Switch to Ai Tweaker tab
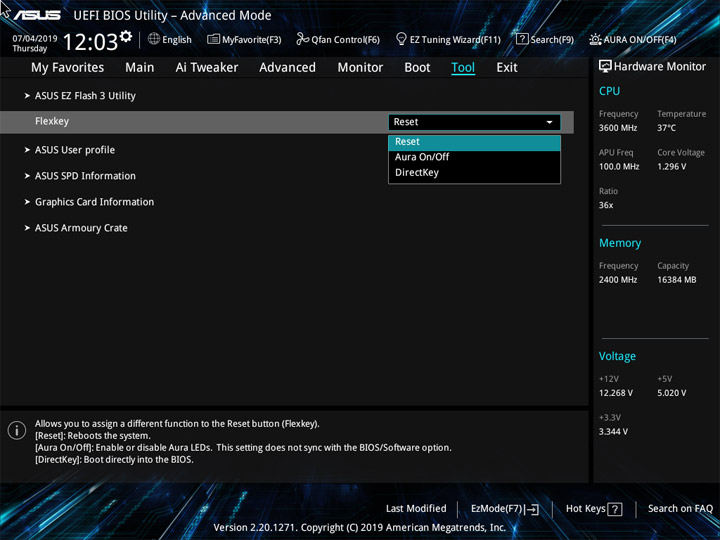720x540 pixels. click(x=207, y=68)
